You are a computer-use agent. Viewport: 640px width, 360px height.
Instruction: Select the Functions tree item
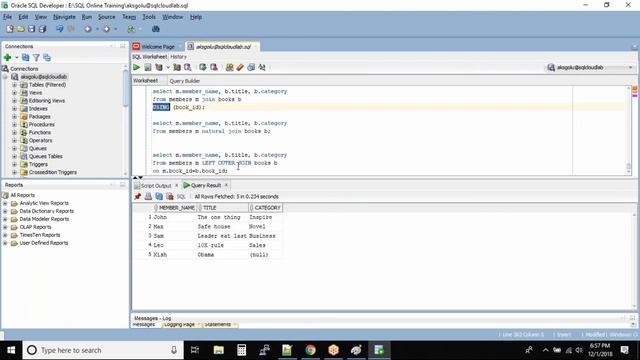40,133
